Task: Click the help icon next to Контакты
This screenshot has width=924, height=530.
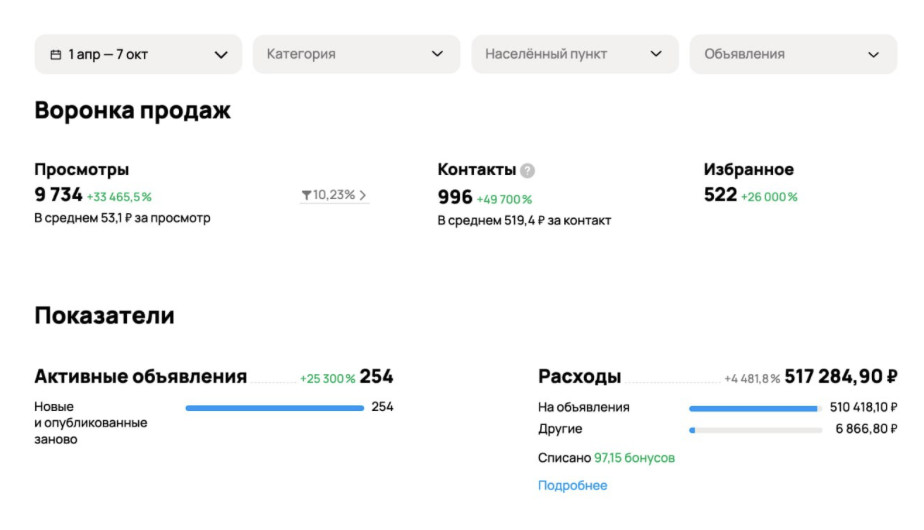Action: (x=527, y=171)
